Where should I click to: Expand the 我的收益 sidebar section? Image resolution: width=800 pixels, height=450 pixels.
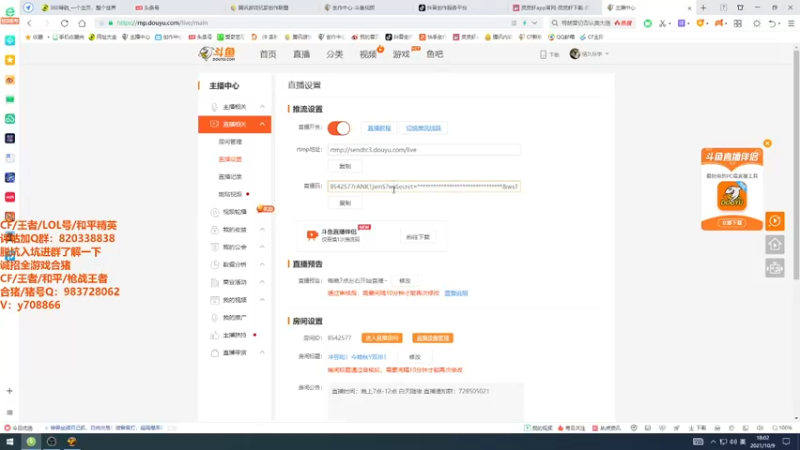point(262,230)
